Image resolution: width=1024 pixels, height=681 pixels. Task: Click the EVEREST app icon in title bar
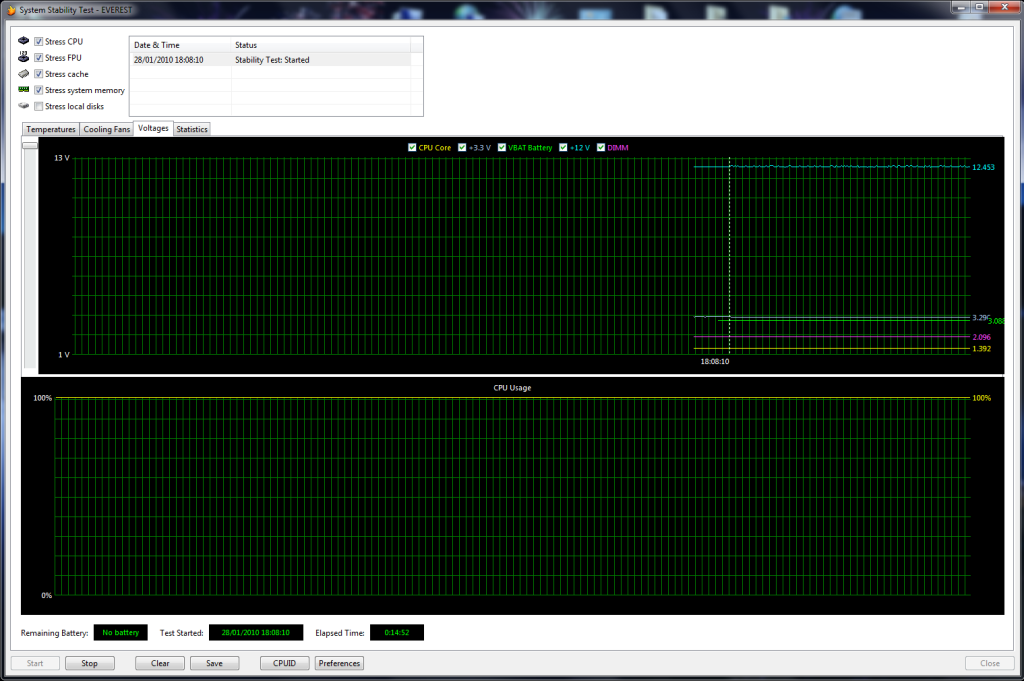pyautogui.click(x=10, y=8)
